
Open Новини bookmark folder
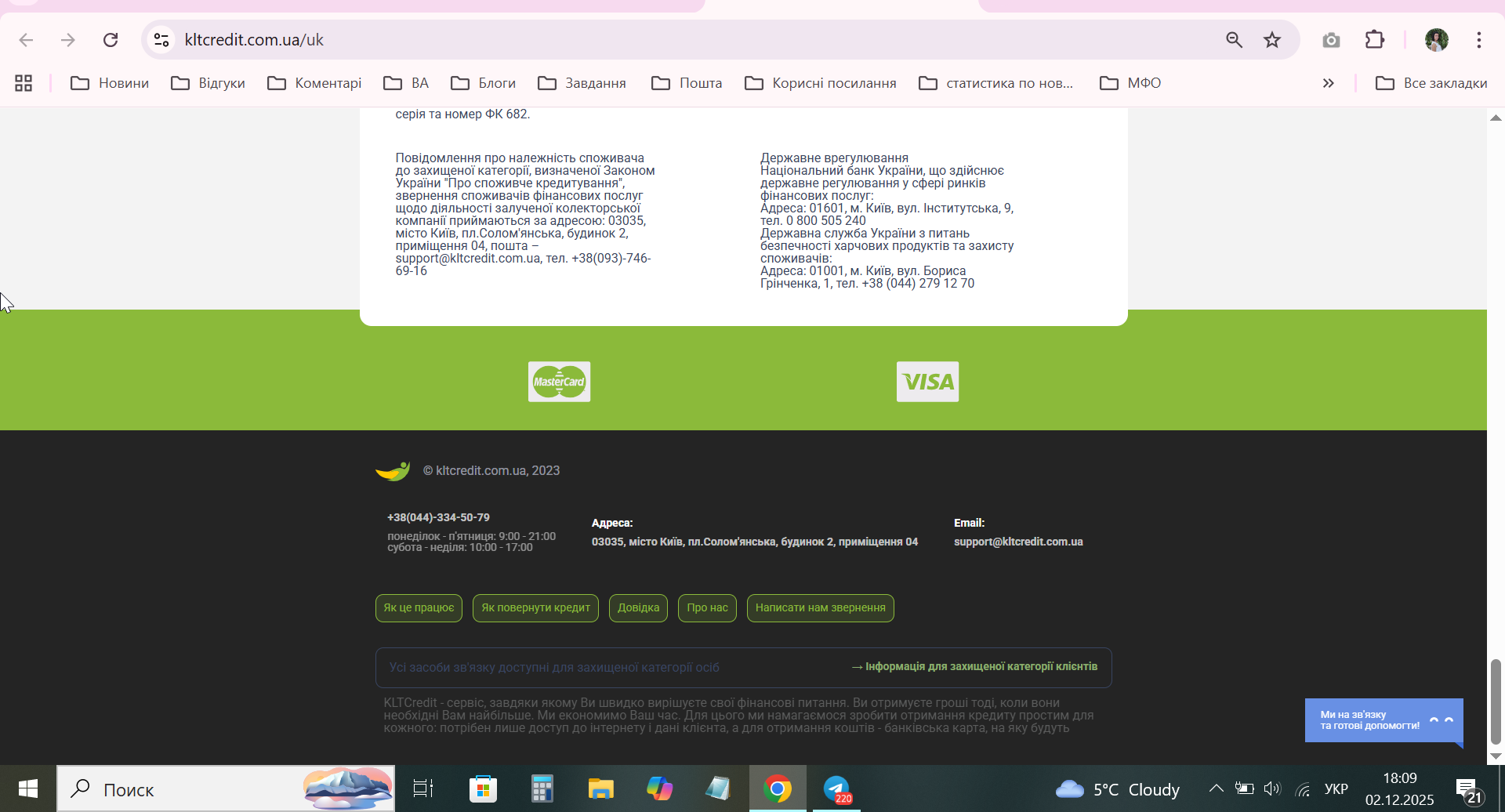[x=110, y=83]
